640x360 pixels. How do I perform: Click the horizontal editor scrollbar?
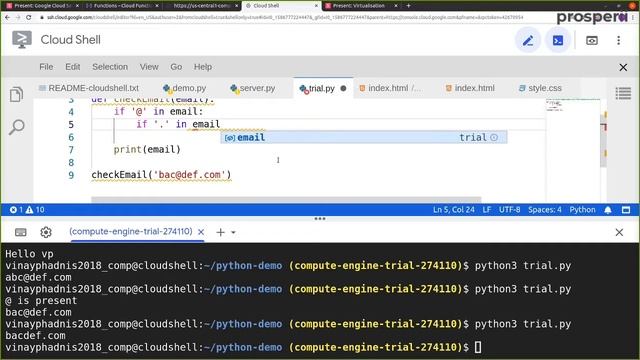click(x=286, y=200)
